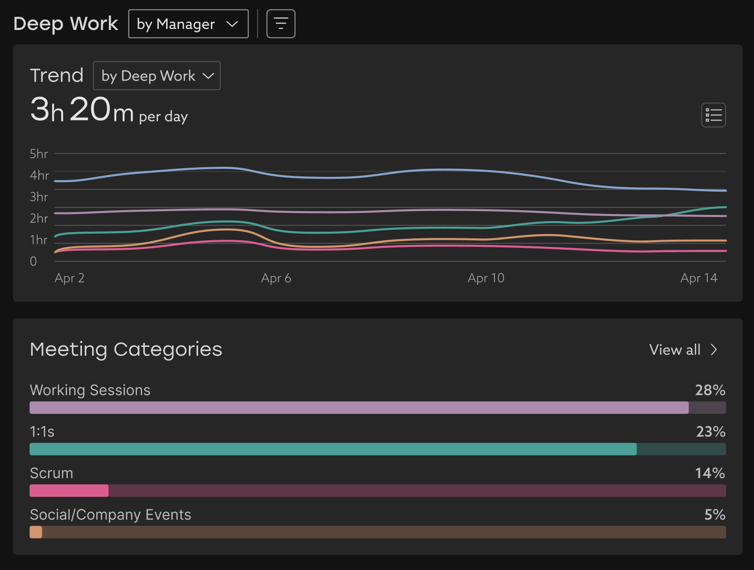Open the by Deep Work trend dropdown
Viewport: 754px width, 570px height.
157,76
